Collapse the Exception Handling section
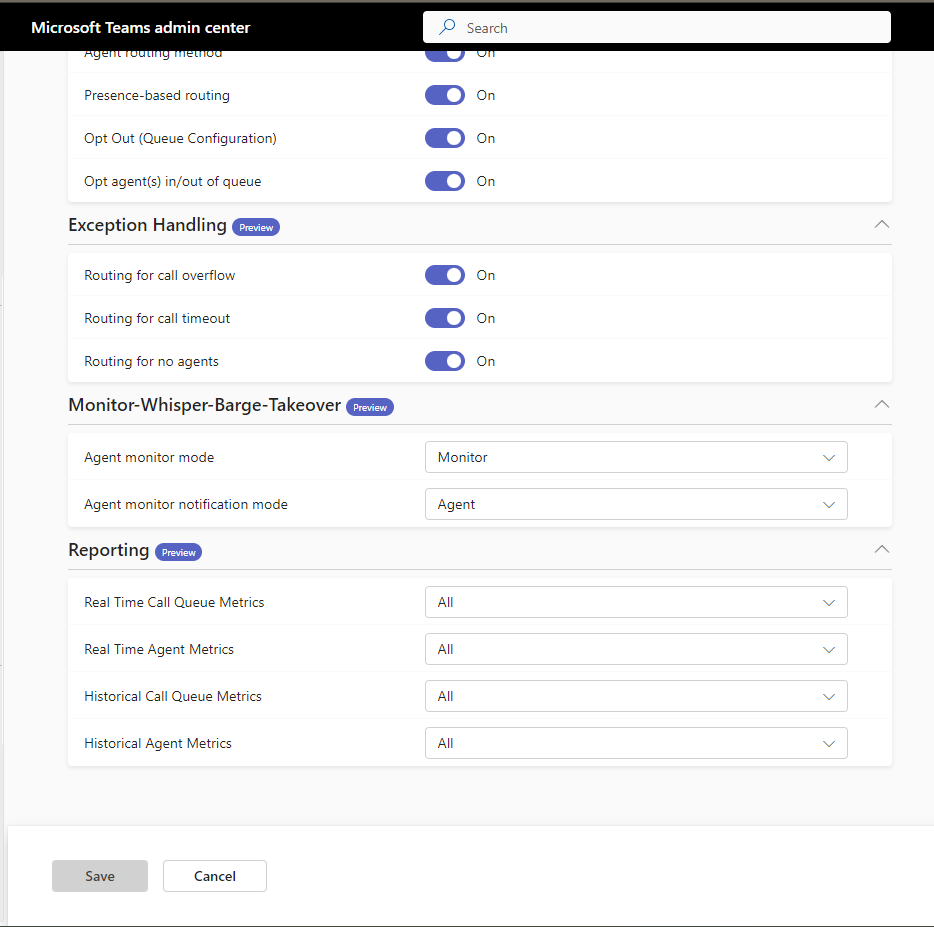 point(881,224)
